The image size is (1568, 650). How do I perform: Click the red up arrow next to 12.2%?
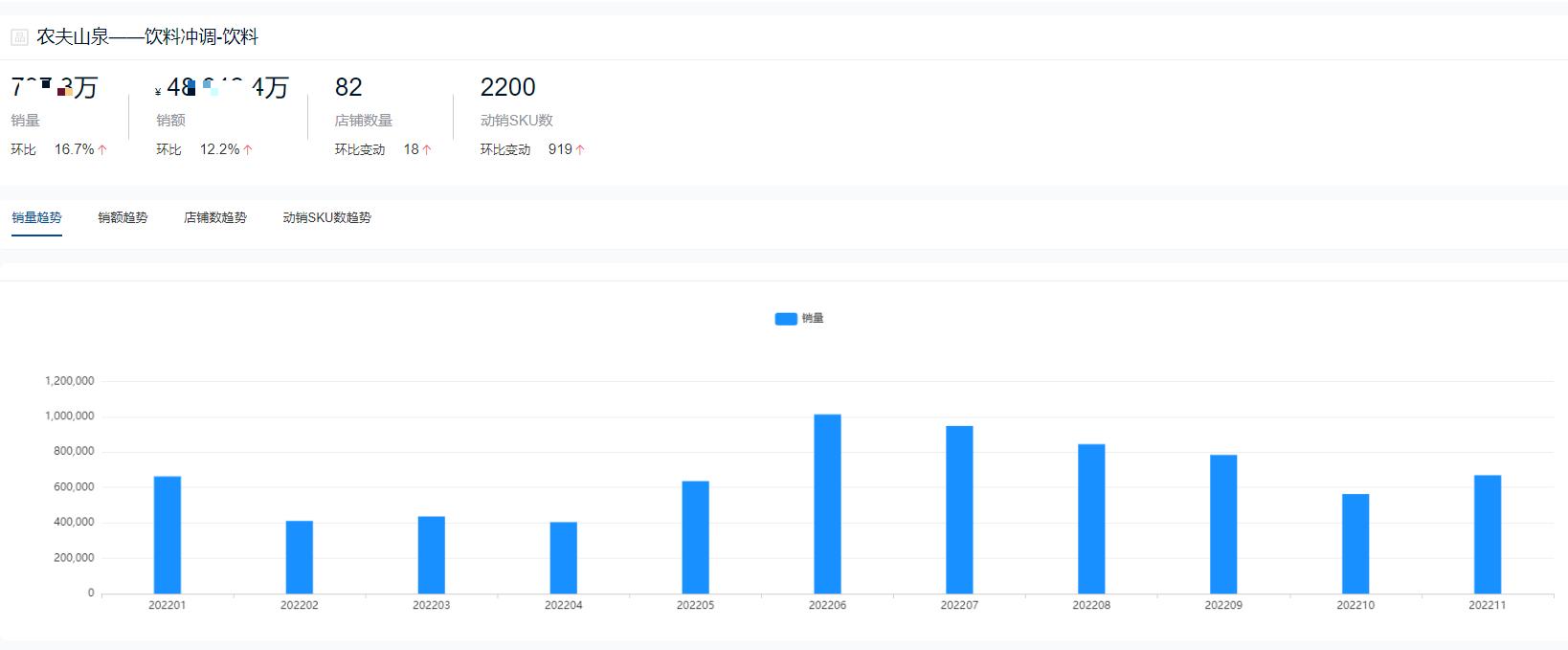click(x=248, y=150)
